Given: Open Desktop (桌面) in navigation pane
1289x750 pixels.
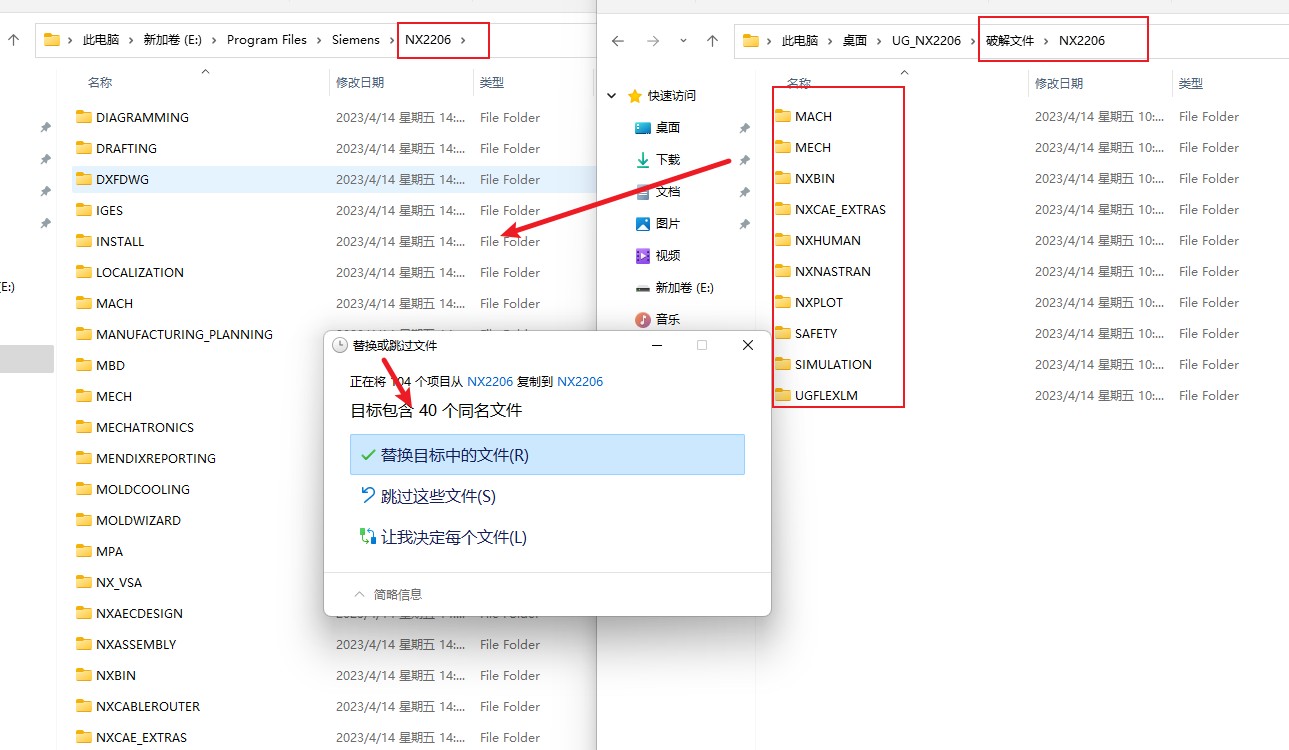Looking at the screenshot, I should 667,128.
